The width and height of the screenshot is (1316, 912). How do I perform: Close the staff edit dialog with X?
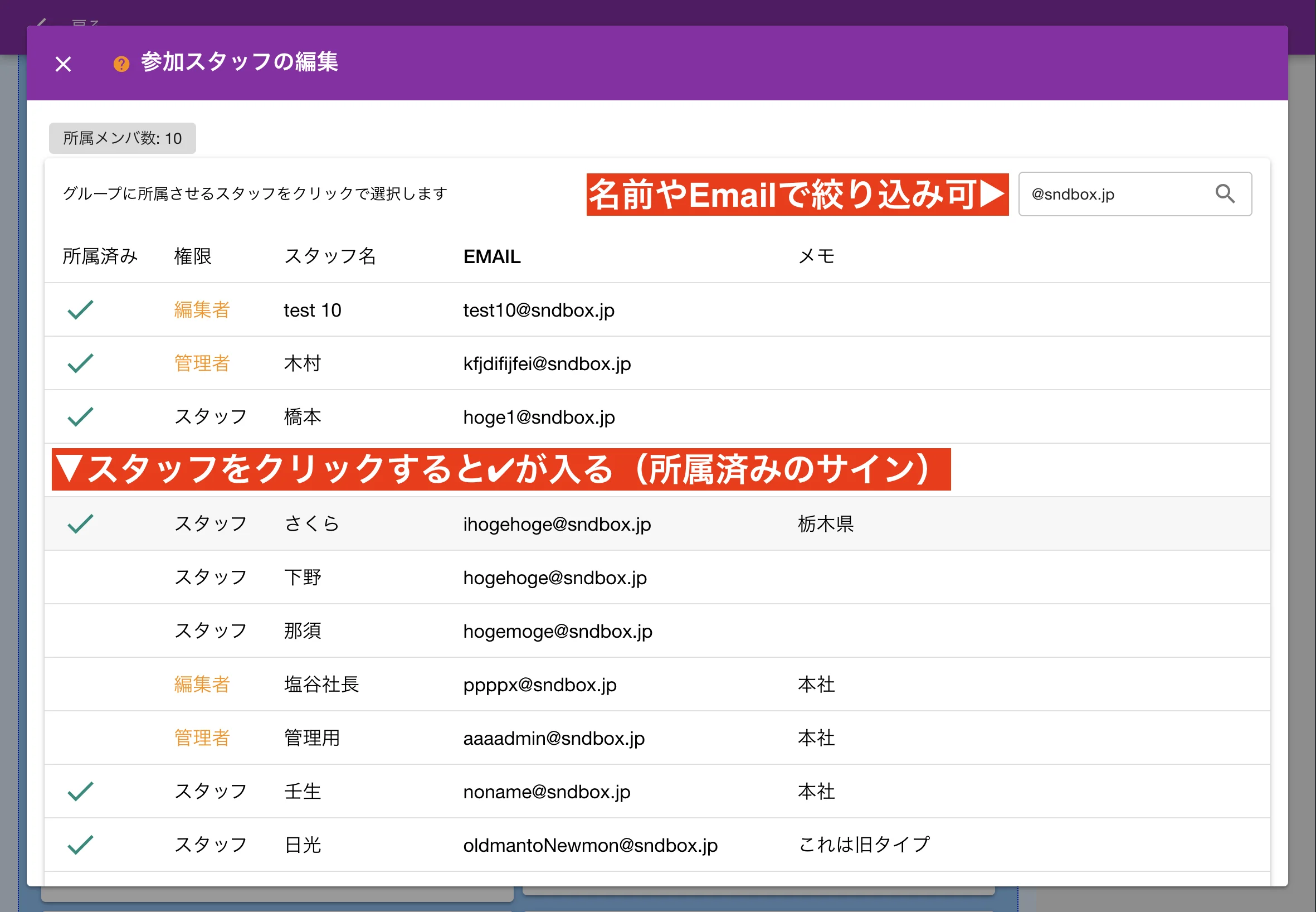[x=64, y=64]
